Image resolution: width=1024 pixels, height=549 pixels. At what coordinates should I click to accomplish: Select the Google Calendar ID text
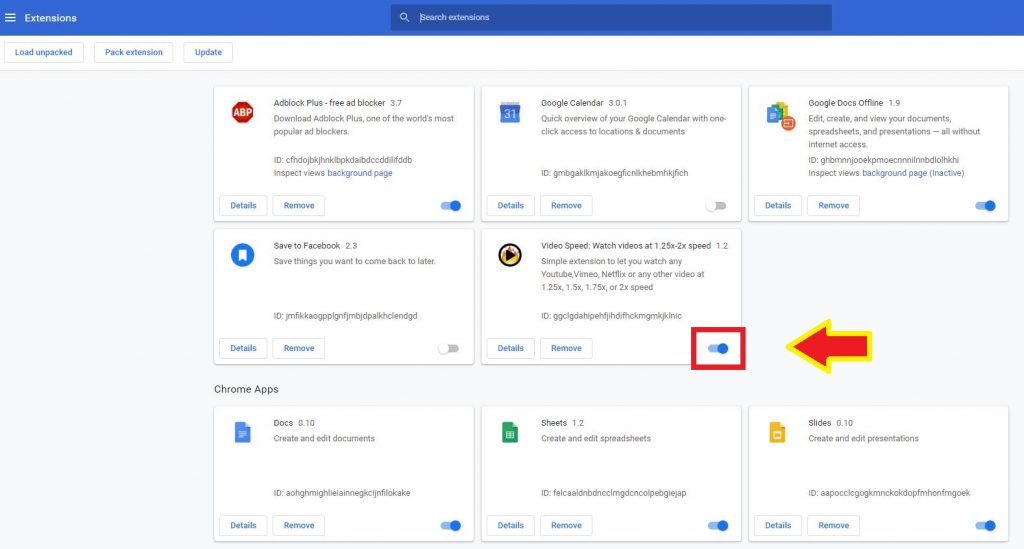[x=615, y=173]
